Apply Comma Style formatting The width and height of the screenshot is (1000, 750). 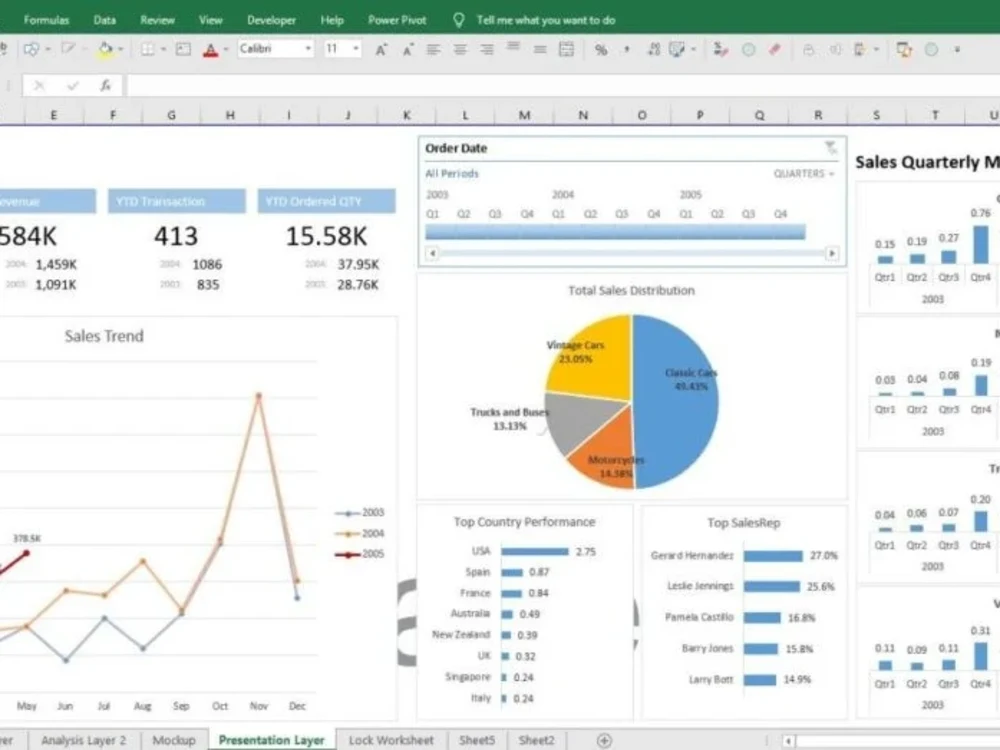(627, 49)
